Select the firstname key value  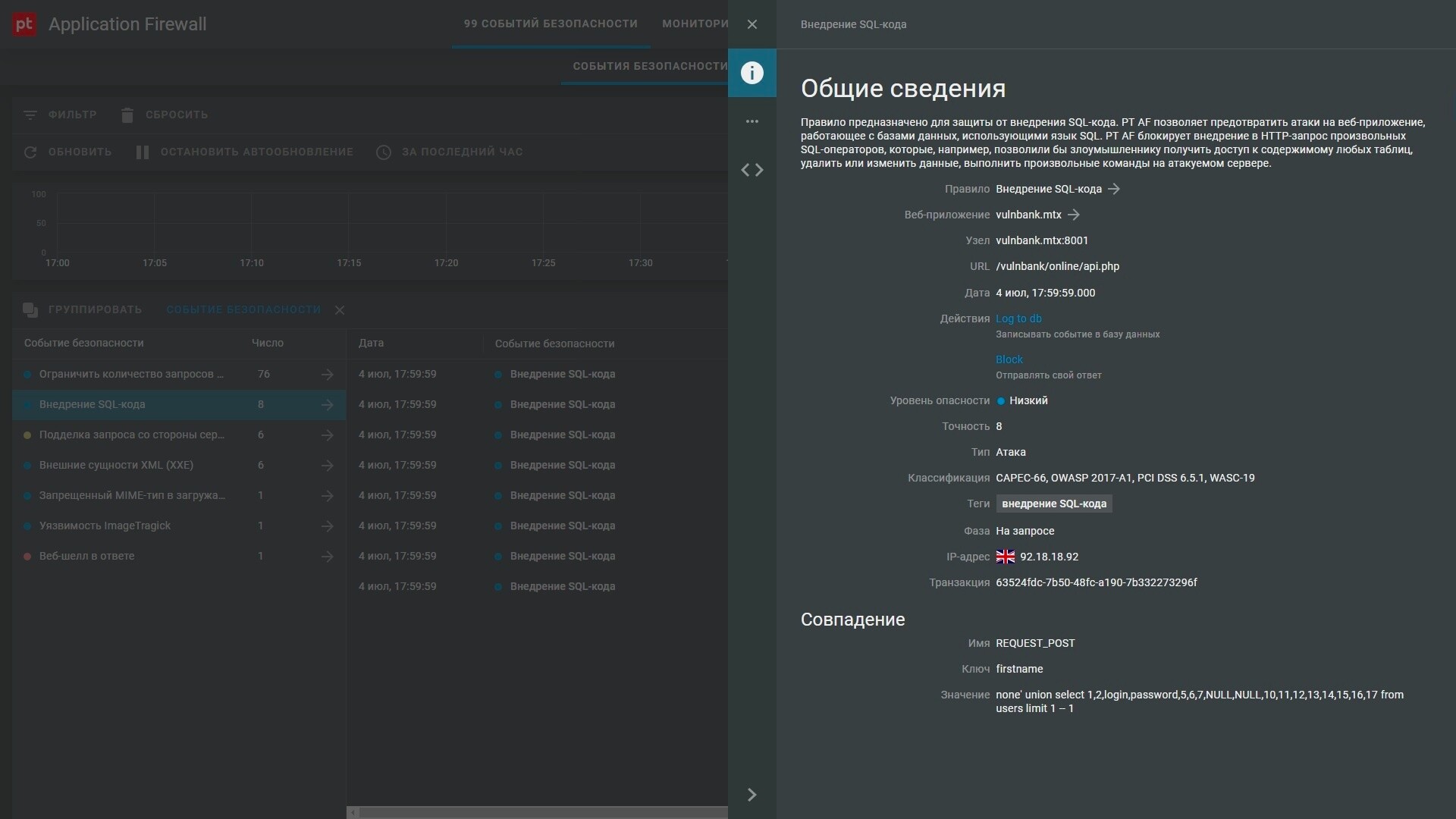1019,669
